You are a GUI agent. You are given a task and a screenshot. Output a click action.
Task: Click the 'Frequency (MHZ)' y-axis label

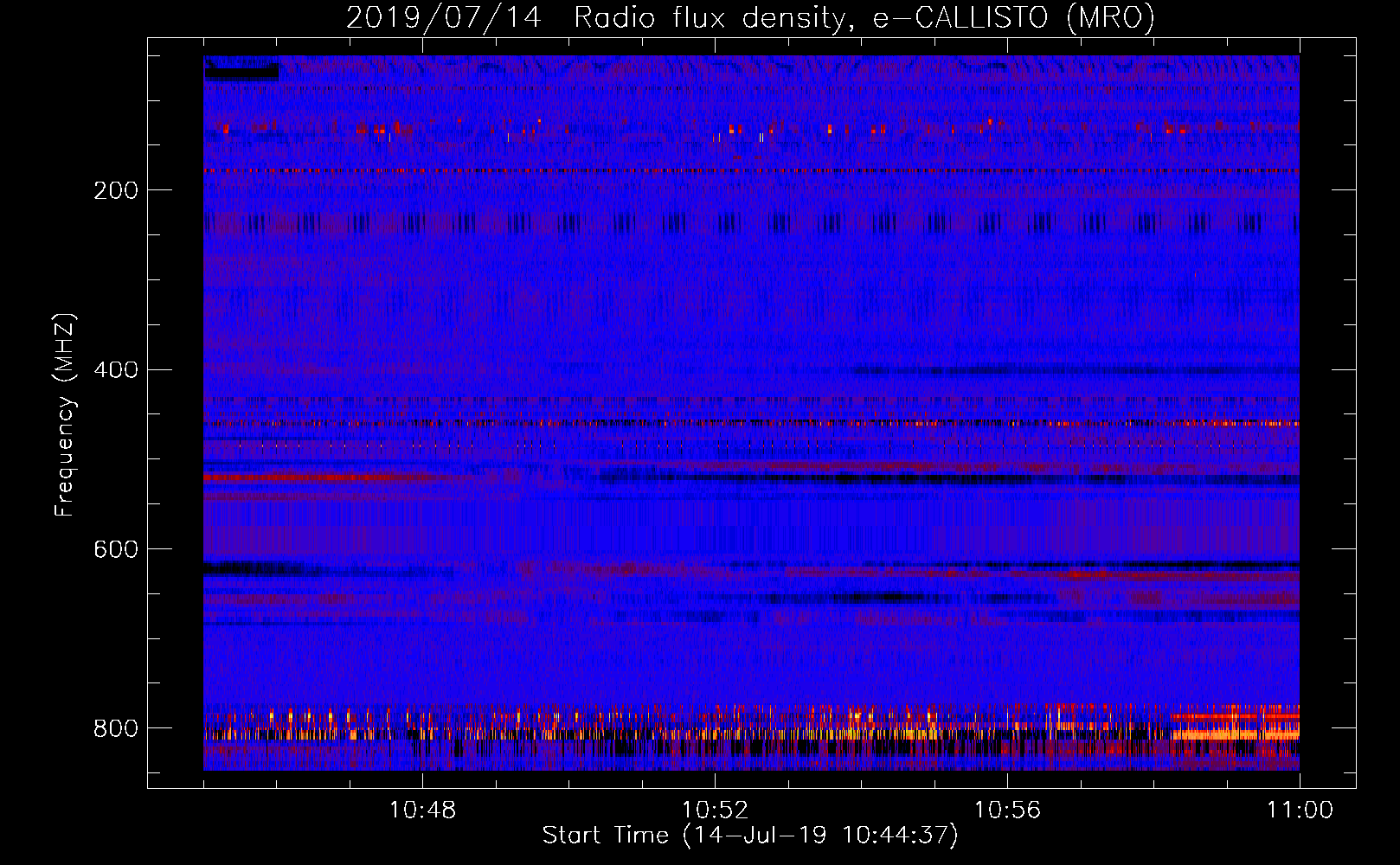65,415
